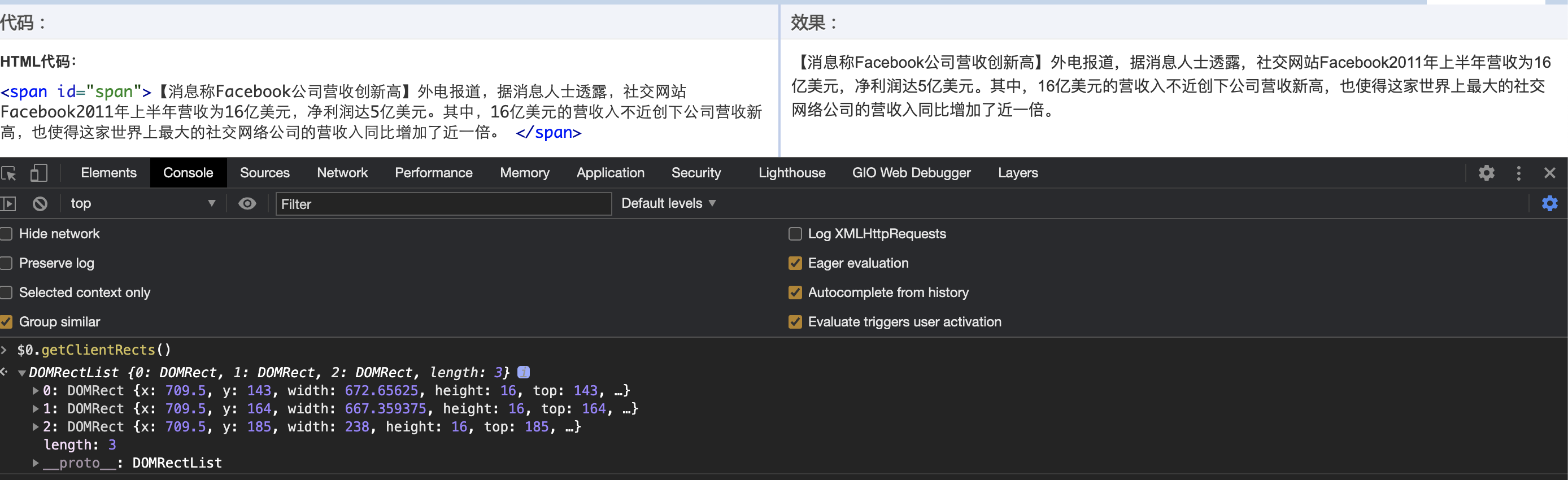Switch to the Performance tab
The width and height of the screenshot is (1568, 480).
[x=433, y=173]
